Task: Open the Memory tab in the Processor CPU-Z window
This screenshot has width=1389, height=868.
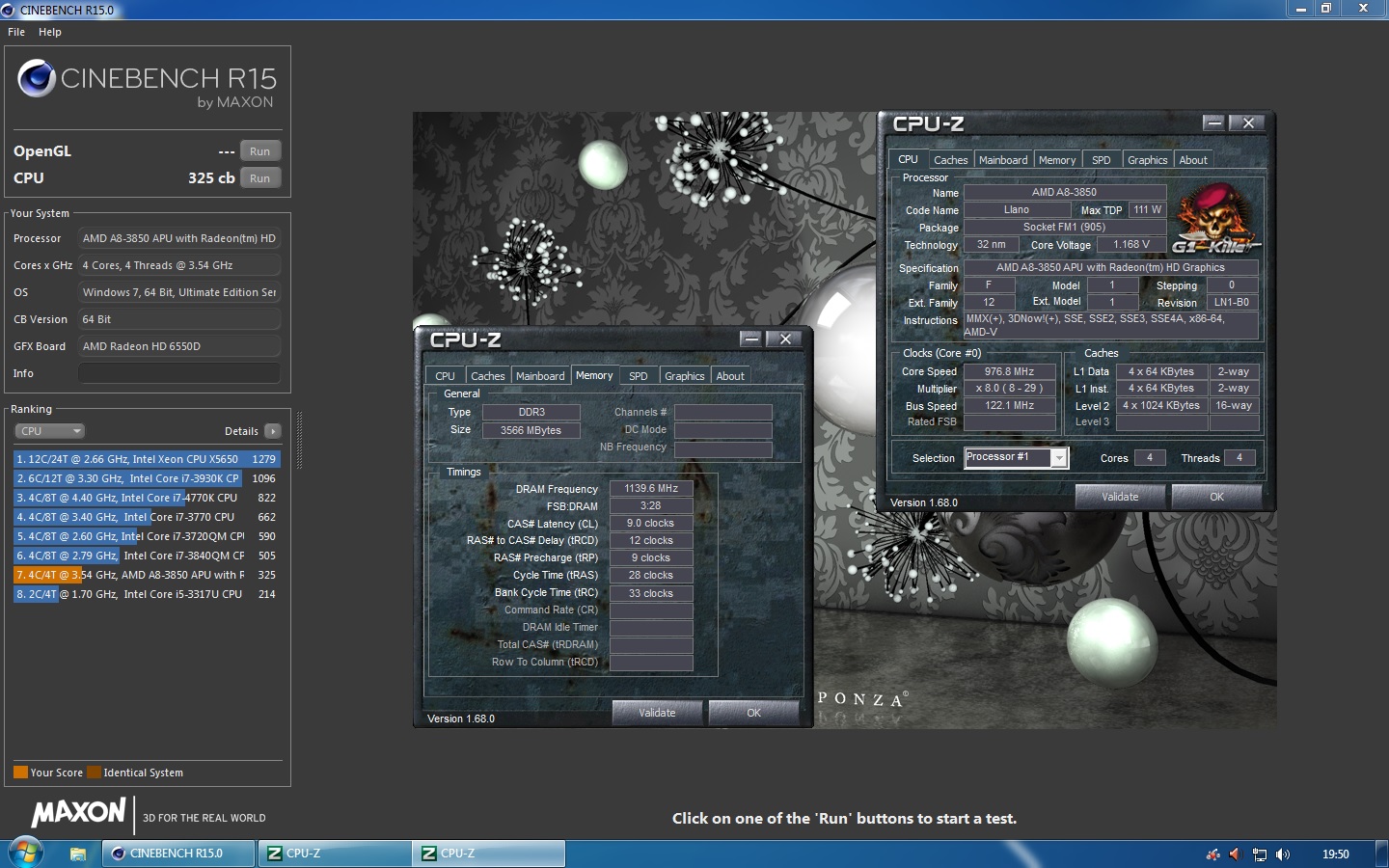Action: click(1057, 160)
